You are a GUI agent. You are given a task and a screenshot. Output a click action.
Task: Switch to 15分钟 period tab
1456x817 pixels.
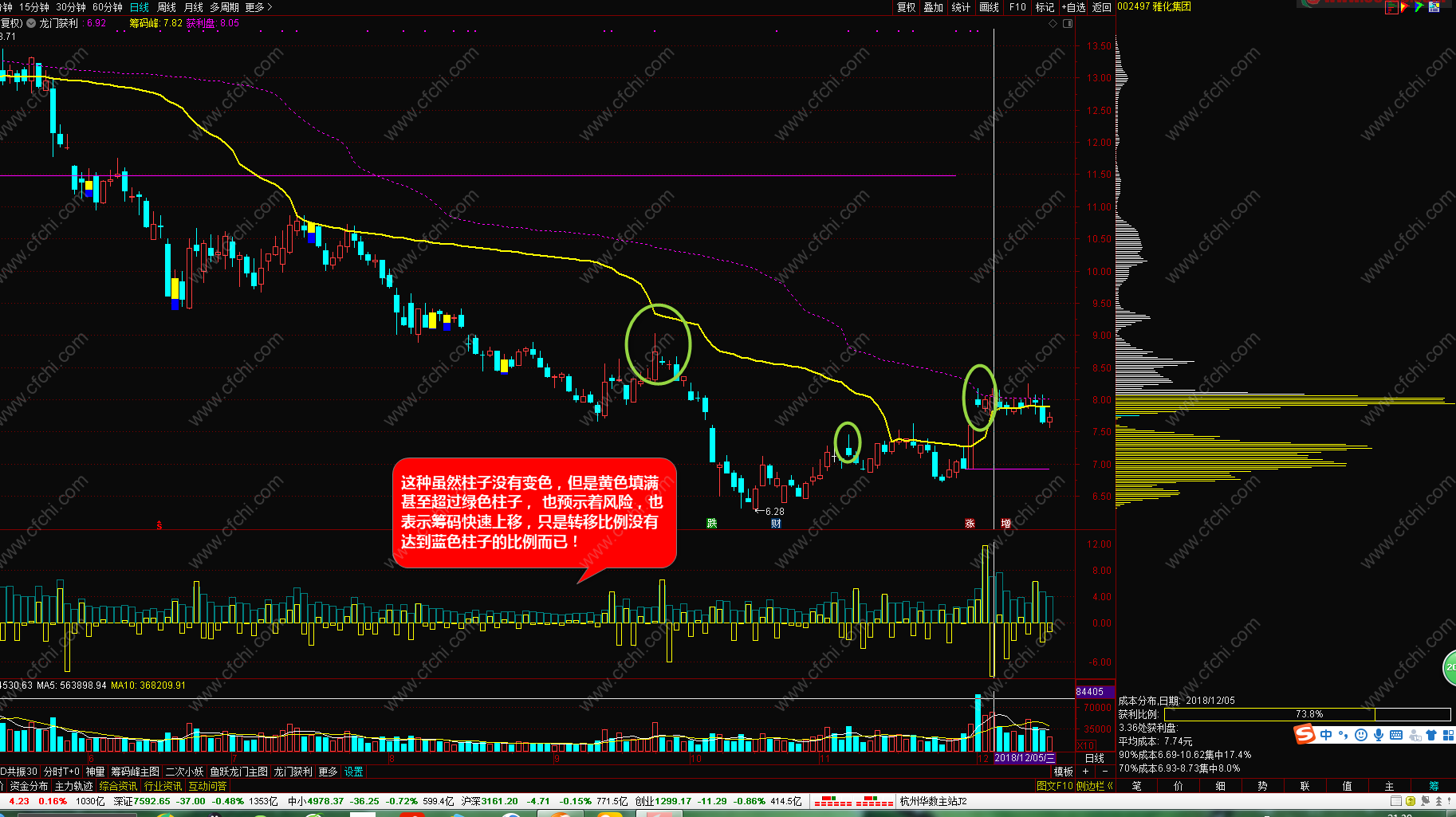pos(34,7)
